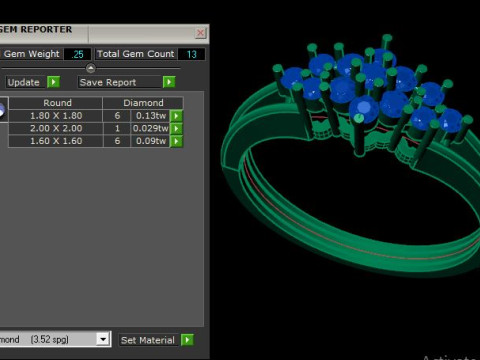Screen dimensions: 480x360
Task: Close the Gem Reporter panel
Action: coord(200,33)
